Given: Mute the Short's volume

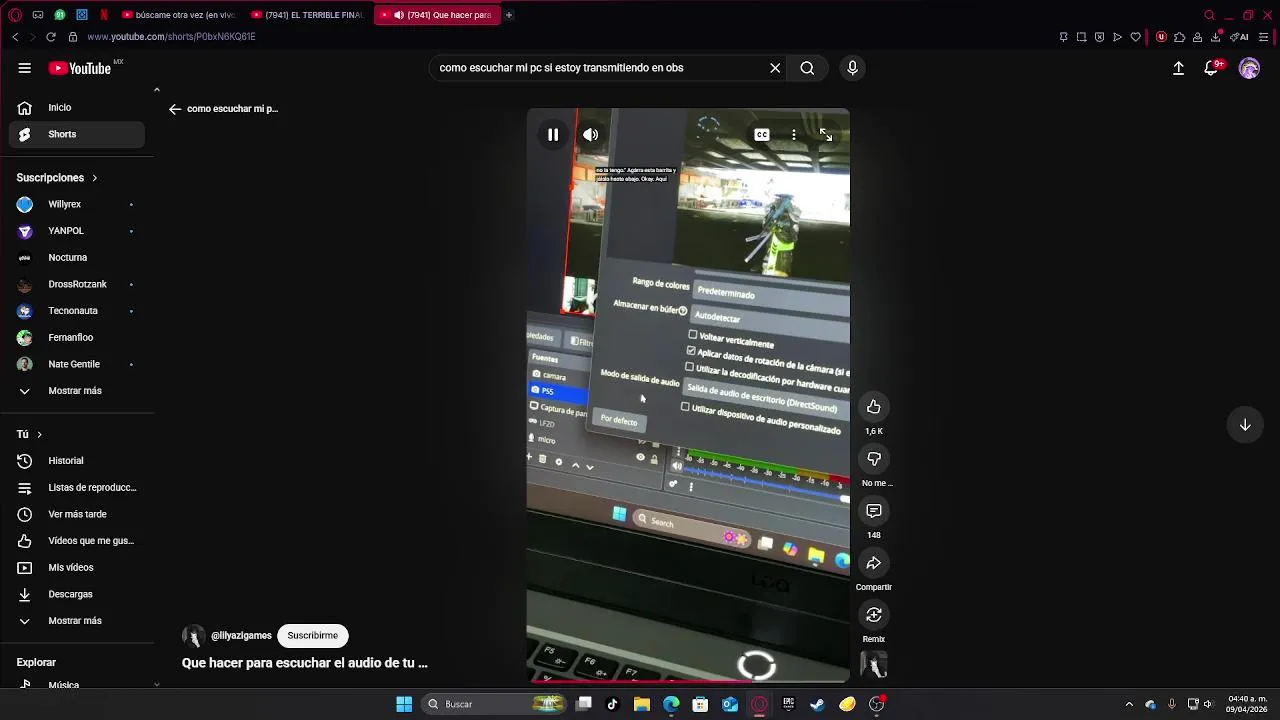Looking at the screenshot, I should click(591, 135).
